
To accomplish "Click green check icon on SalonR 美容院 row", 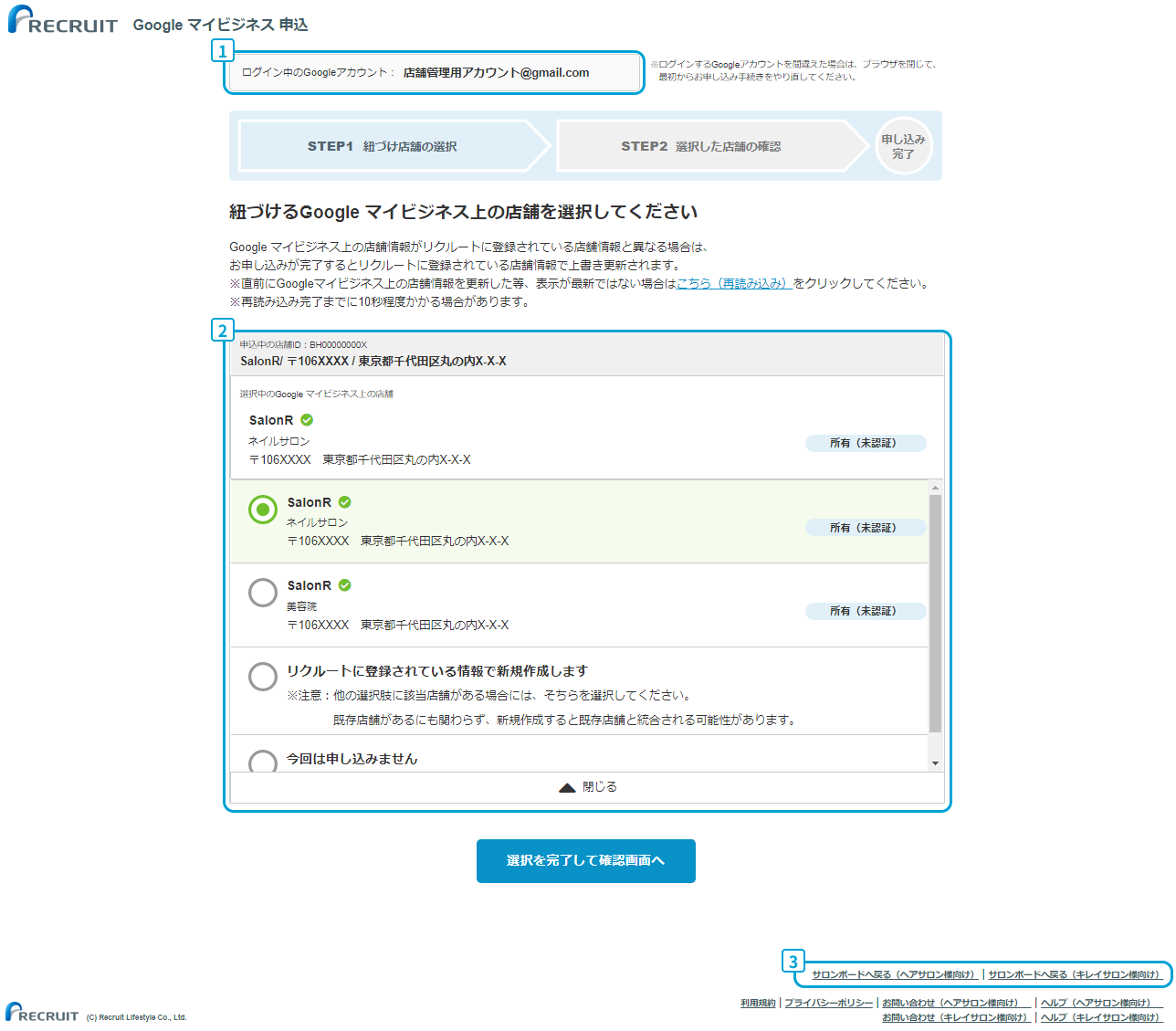I will (x=344, y=585).
